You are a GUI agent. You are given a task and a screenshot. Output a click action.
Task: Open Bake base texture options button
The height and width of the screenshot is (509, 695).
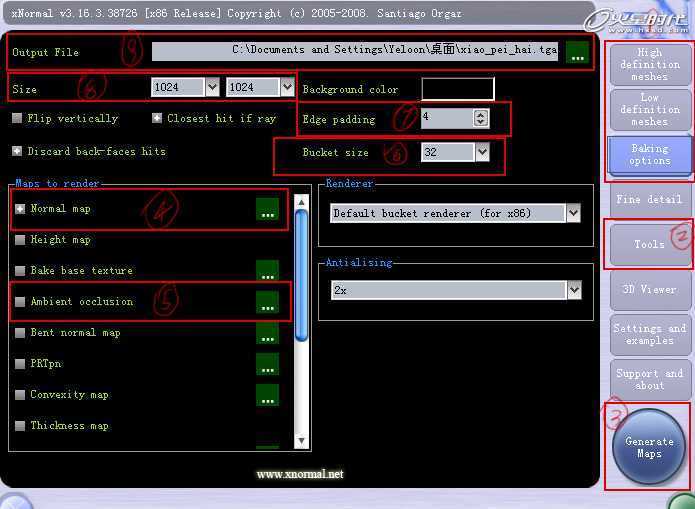[267, 270]
